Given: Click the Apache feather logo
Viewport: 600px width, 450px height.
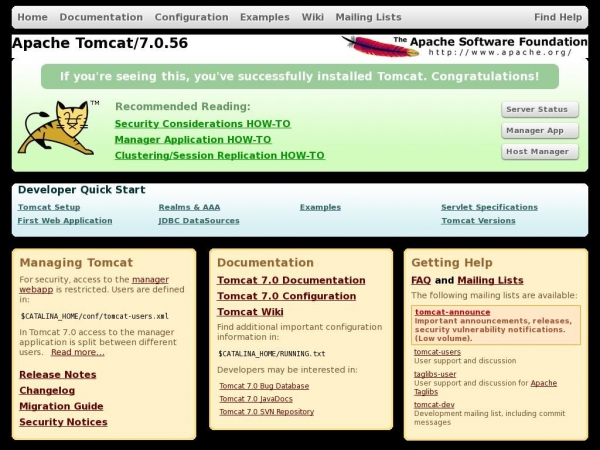Looking at the screenshot, I should 380,46.
